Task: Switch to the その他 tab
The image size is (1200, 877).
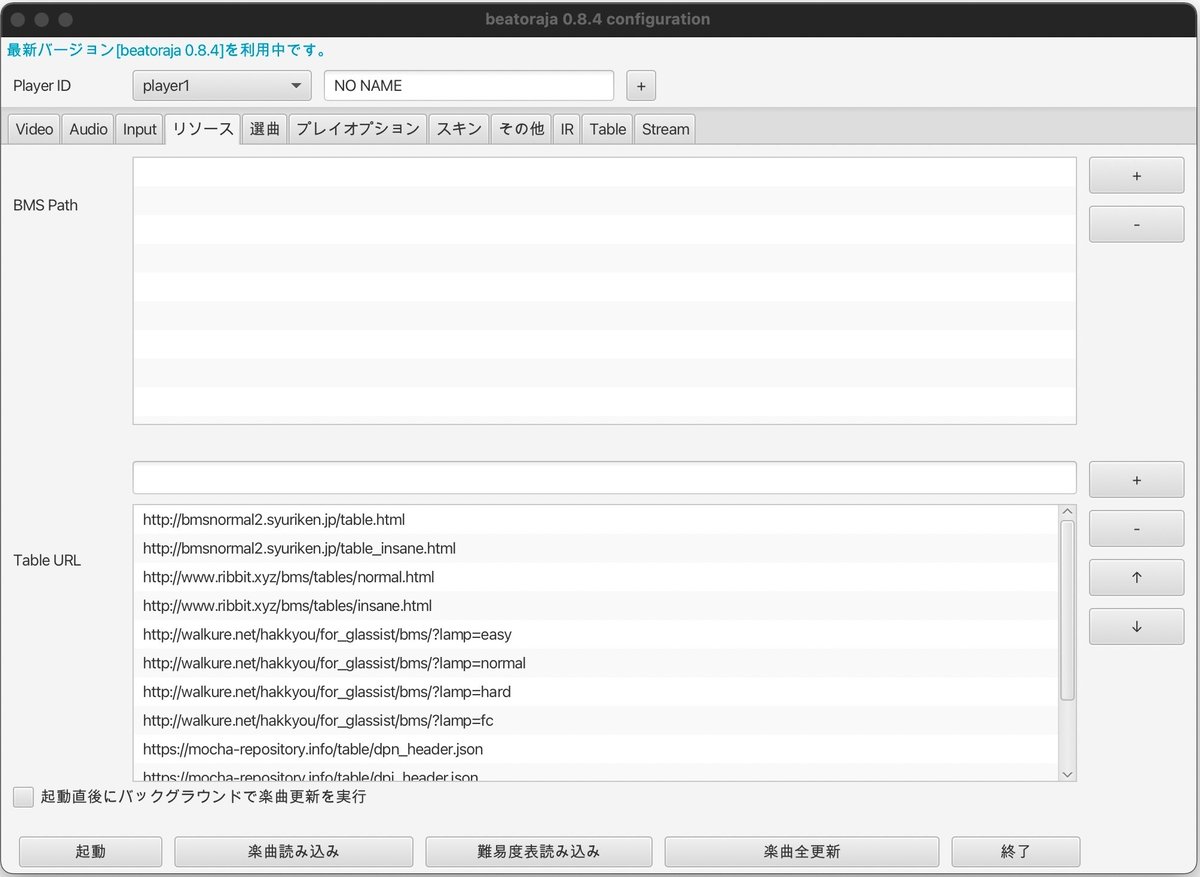Action: 521,129
